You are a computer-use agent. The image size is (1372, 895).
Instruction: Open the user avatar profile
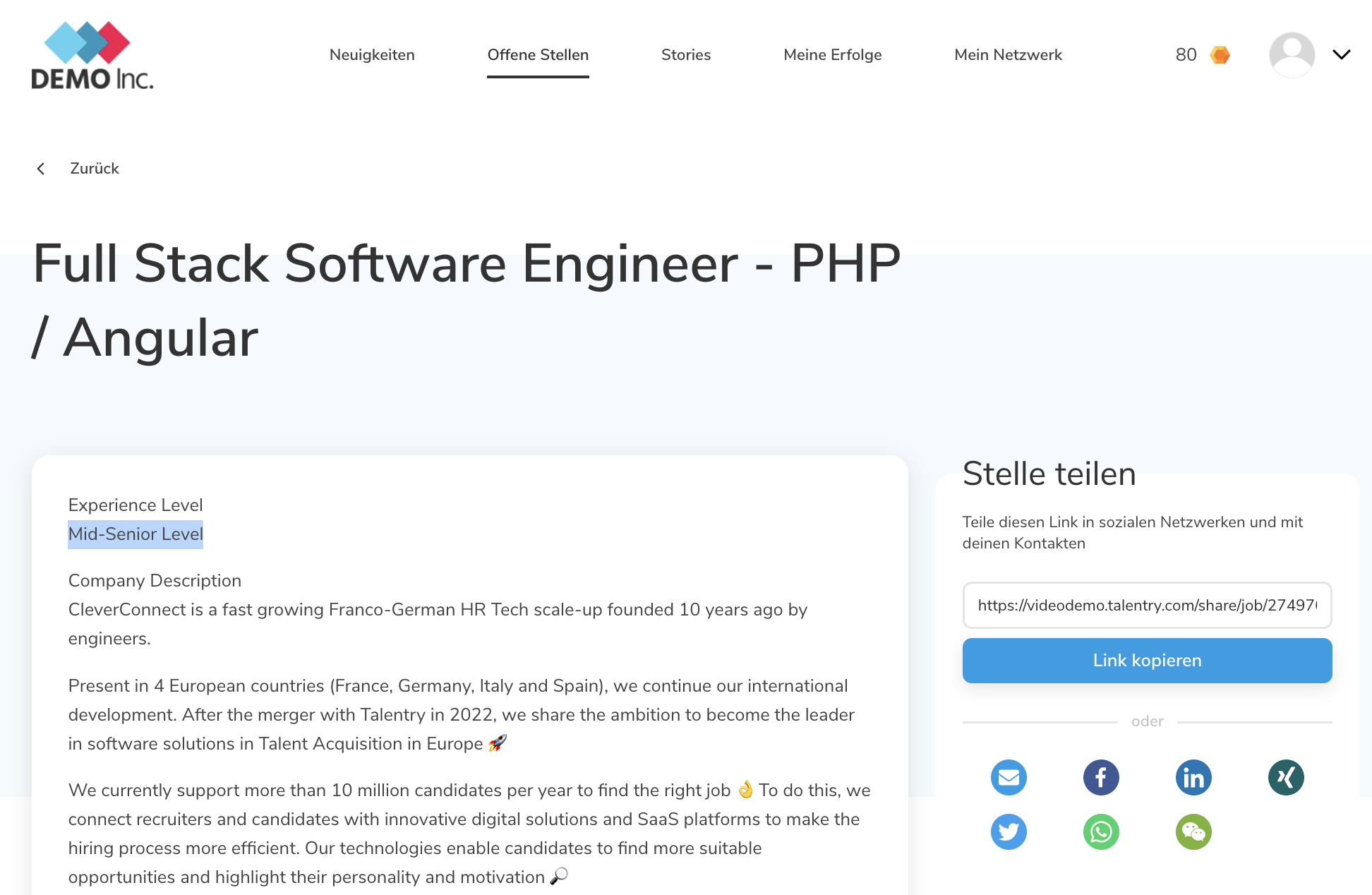(x=1292, y=55)
